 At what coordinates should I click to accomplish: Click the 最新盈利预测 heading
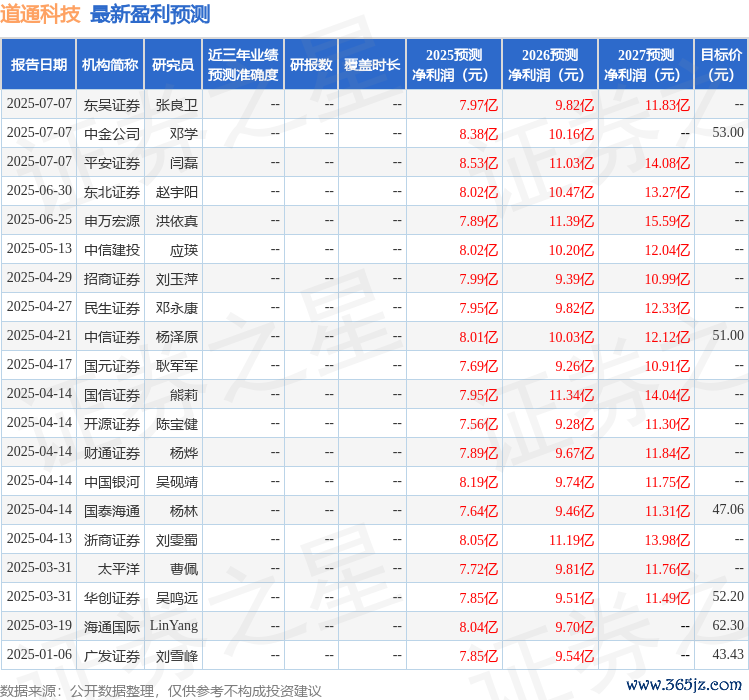(150, 14)
